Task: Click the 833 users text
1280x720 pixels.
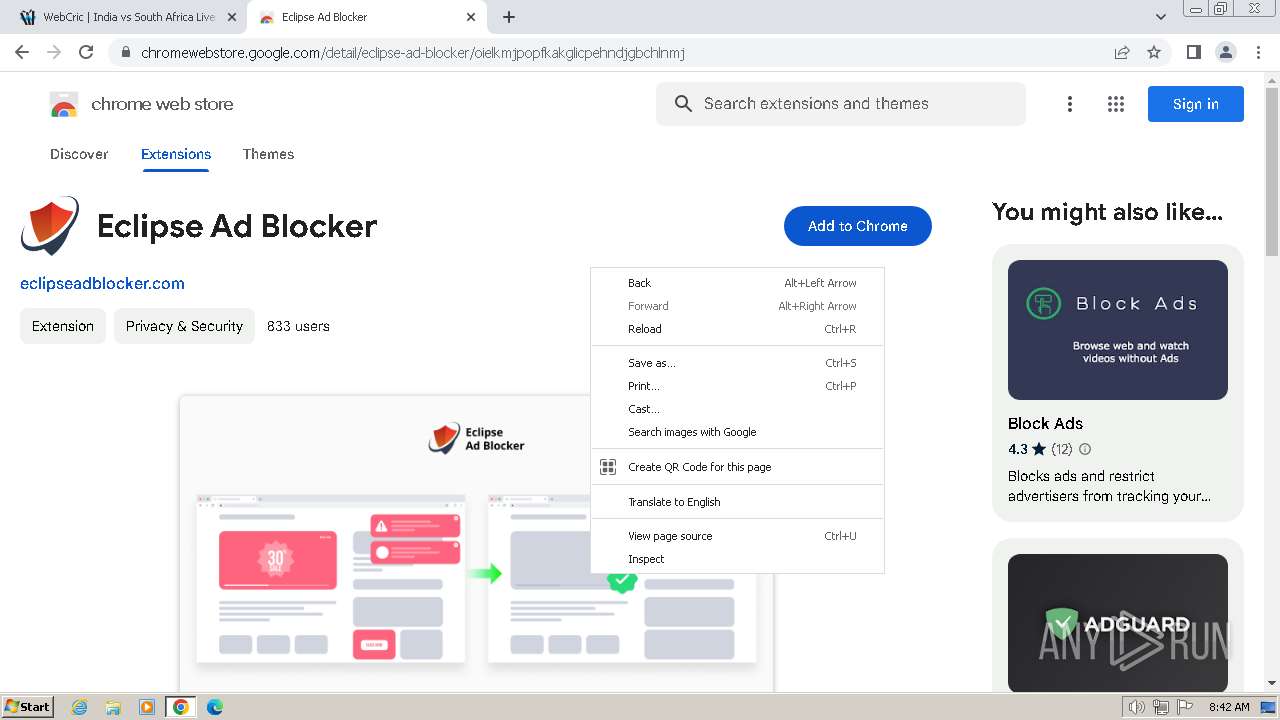Action: pos(298,326)
